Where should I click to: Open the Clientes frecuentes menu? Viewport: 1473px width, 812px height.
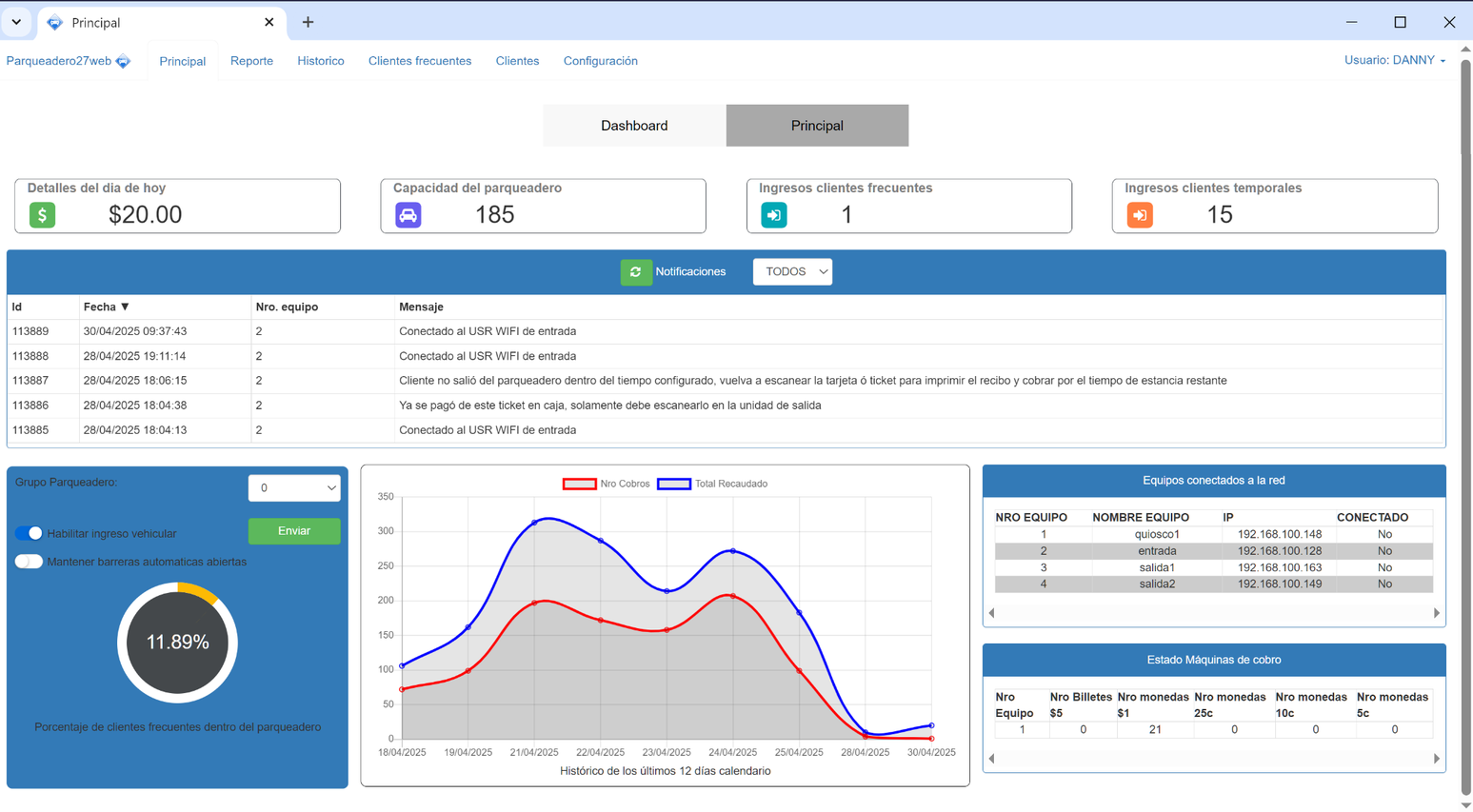tap(419, 61)
